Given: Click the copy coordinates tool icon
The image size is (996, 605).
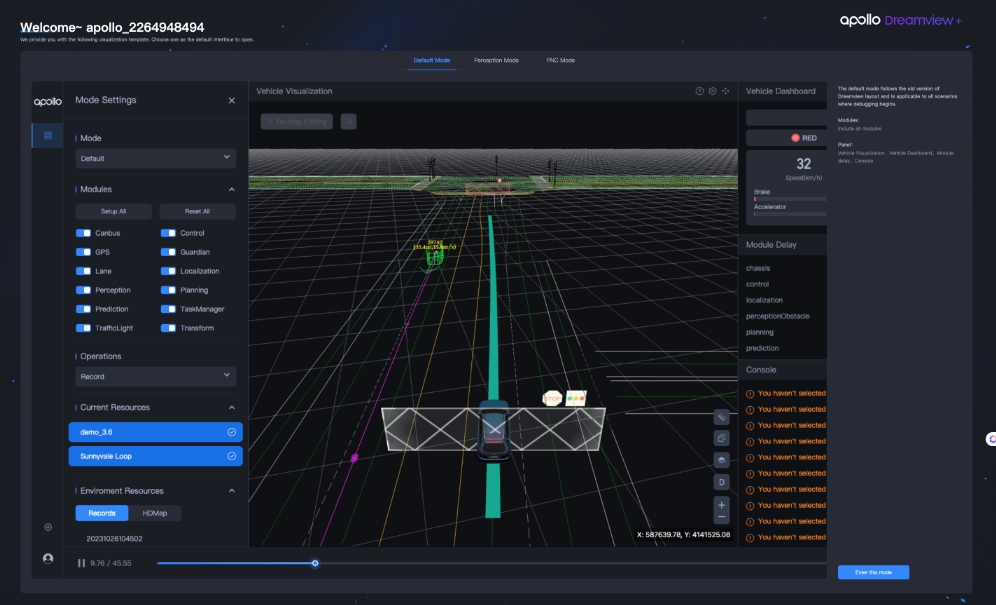Looking at the screenshot, I should tap(721, 438).
